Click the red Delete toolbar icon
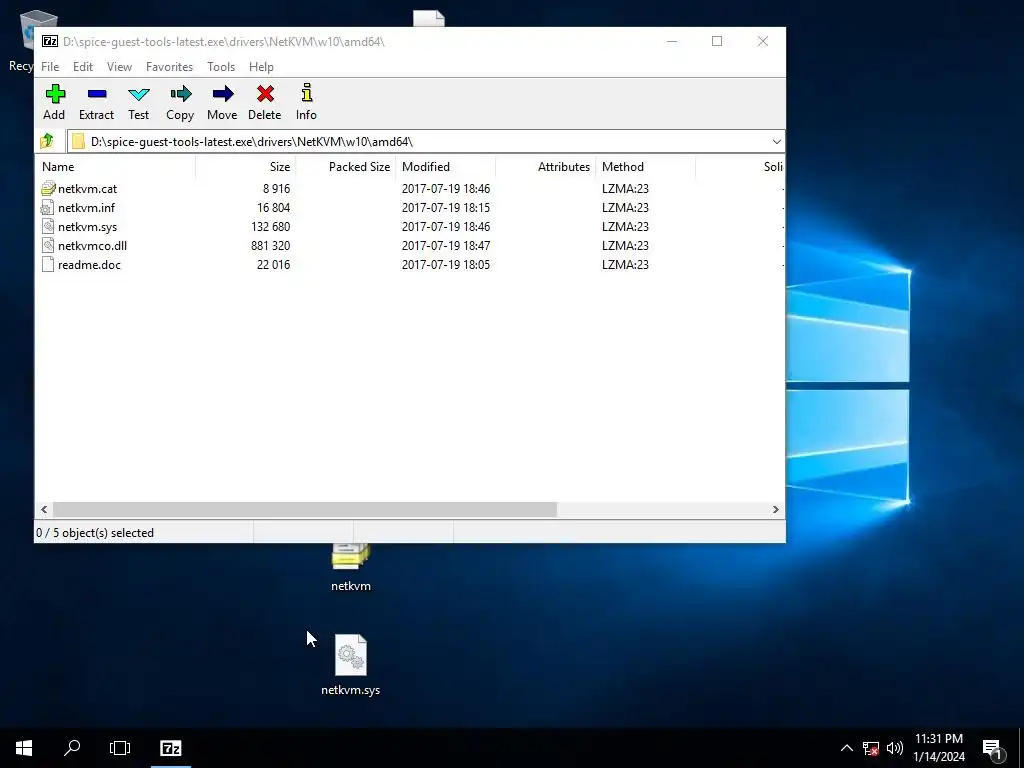The width and height of the screenshot is (1024, 768). coord(265,94)
